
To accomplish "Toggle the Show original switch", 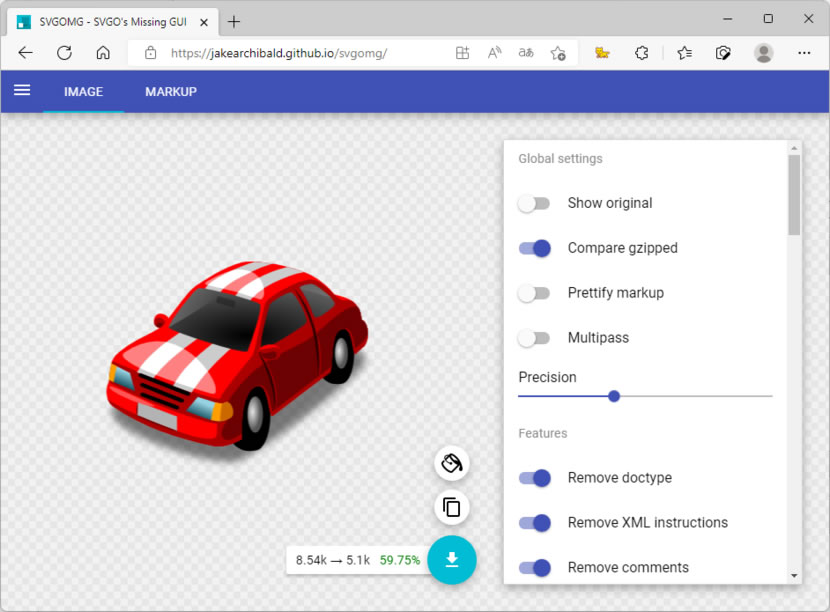I will click(x=534, y=203).
